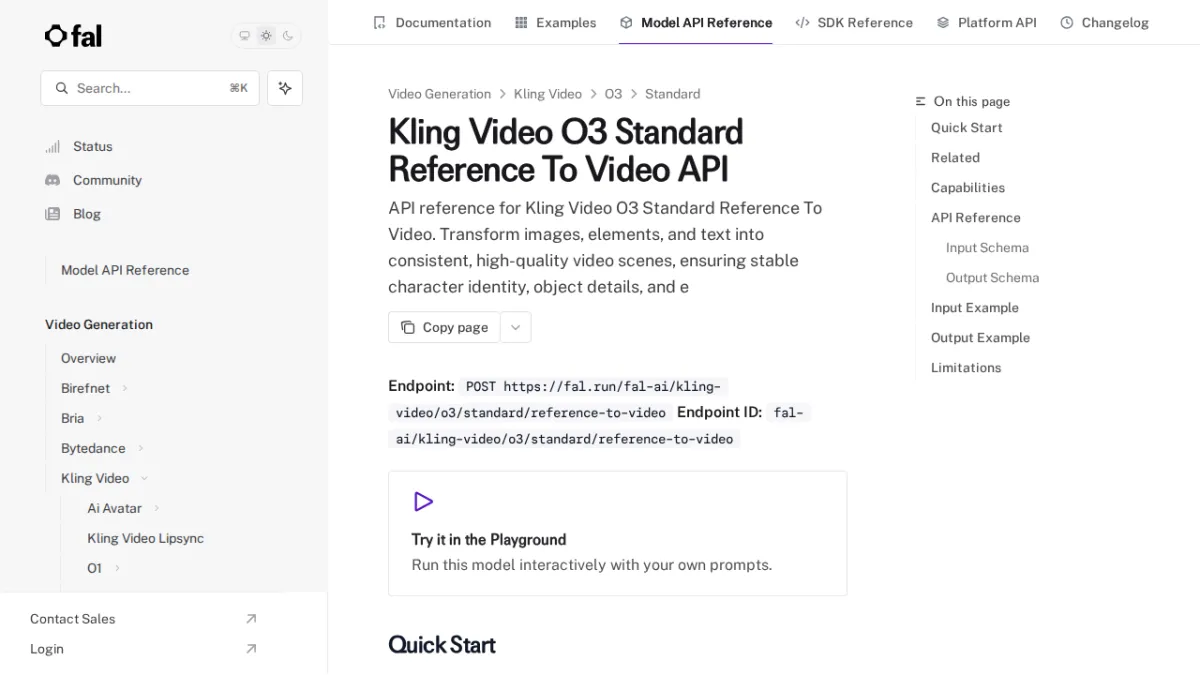Jump to Output Schema section
Image resolution: width=1200 pixels, height=675 pixels.
[x=992, y=278]
